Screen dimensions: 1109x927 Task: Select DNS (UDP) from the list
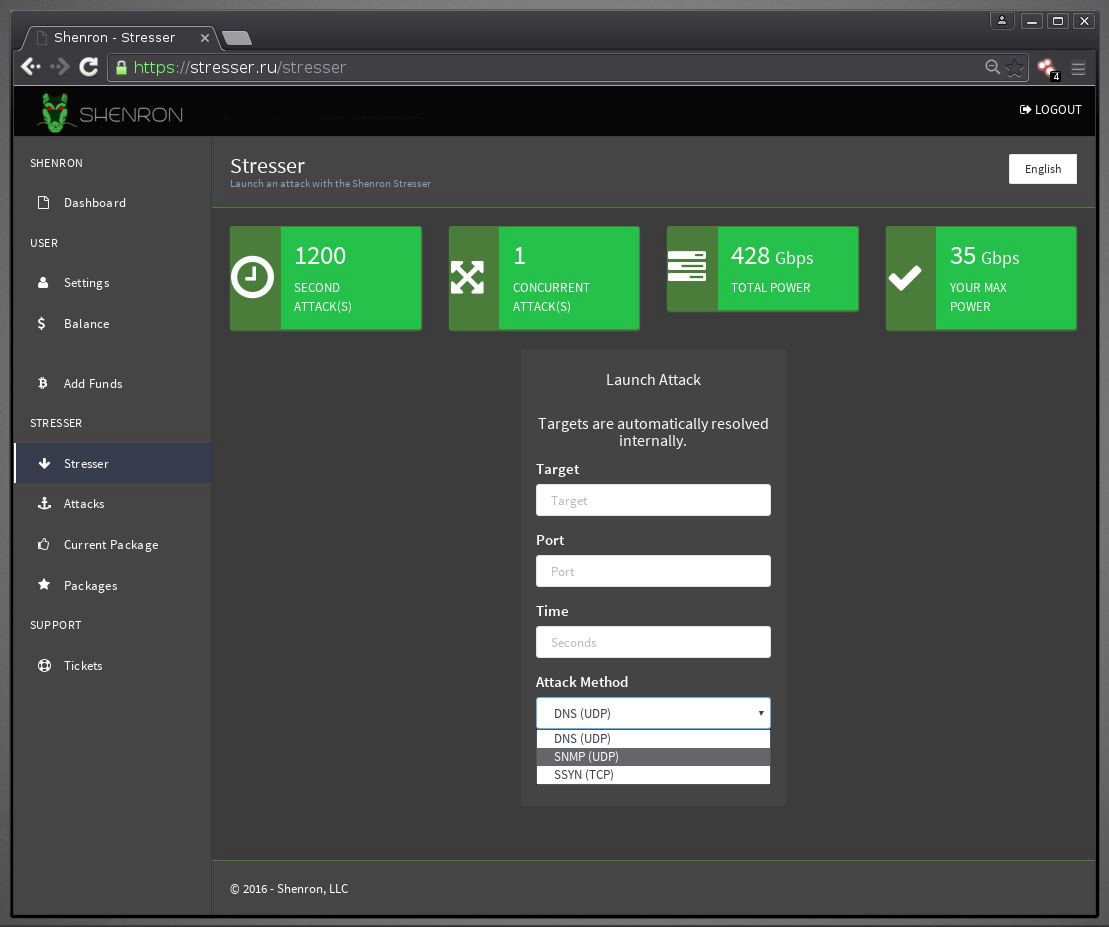click(x=653, y=739)
